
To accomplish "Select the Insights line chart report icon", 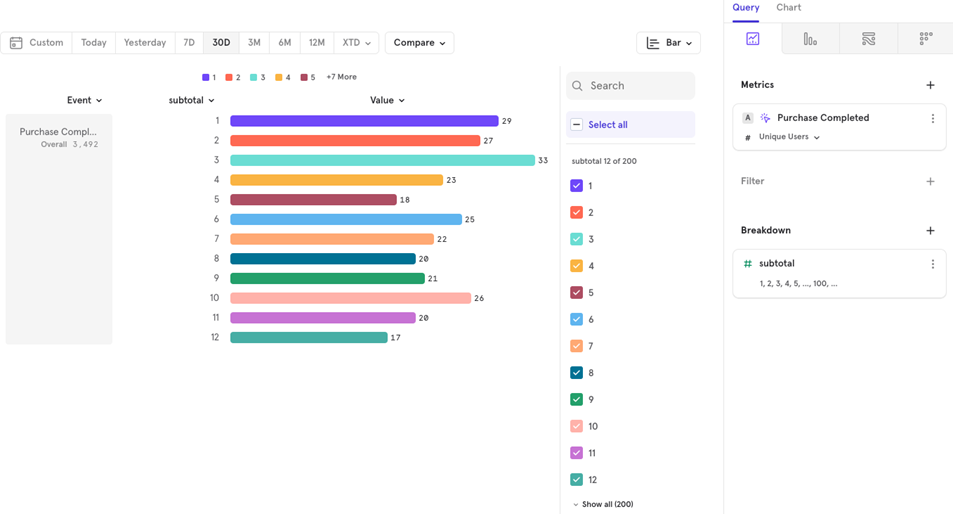I will [752, 39].
